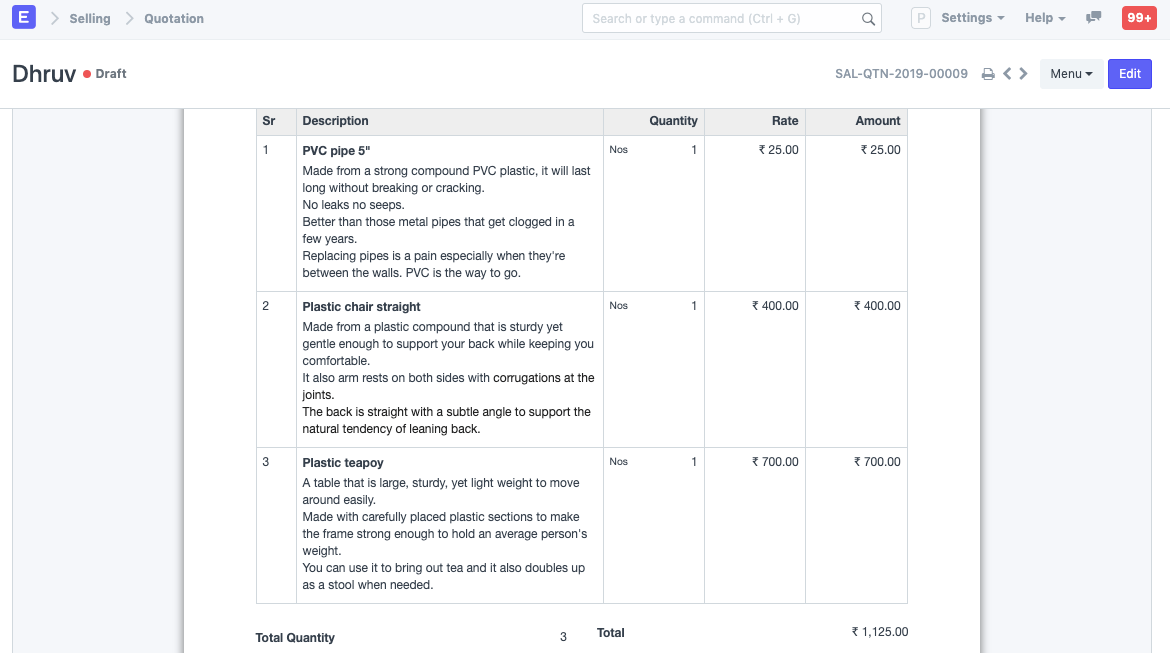Click the search magnifier icon

pos(867,18)
